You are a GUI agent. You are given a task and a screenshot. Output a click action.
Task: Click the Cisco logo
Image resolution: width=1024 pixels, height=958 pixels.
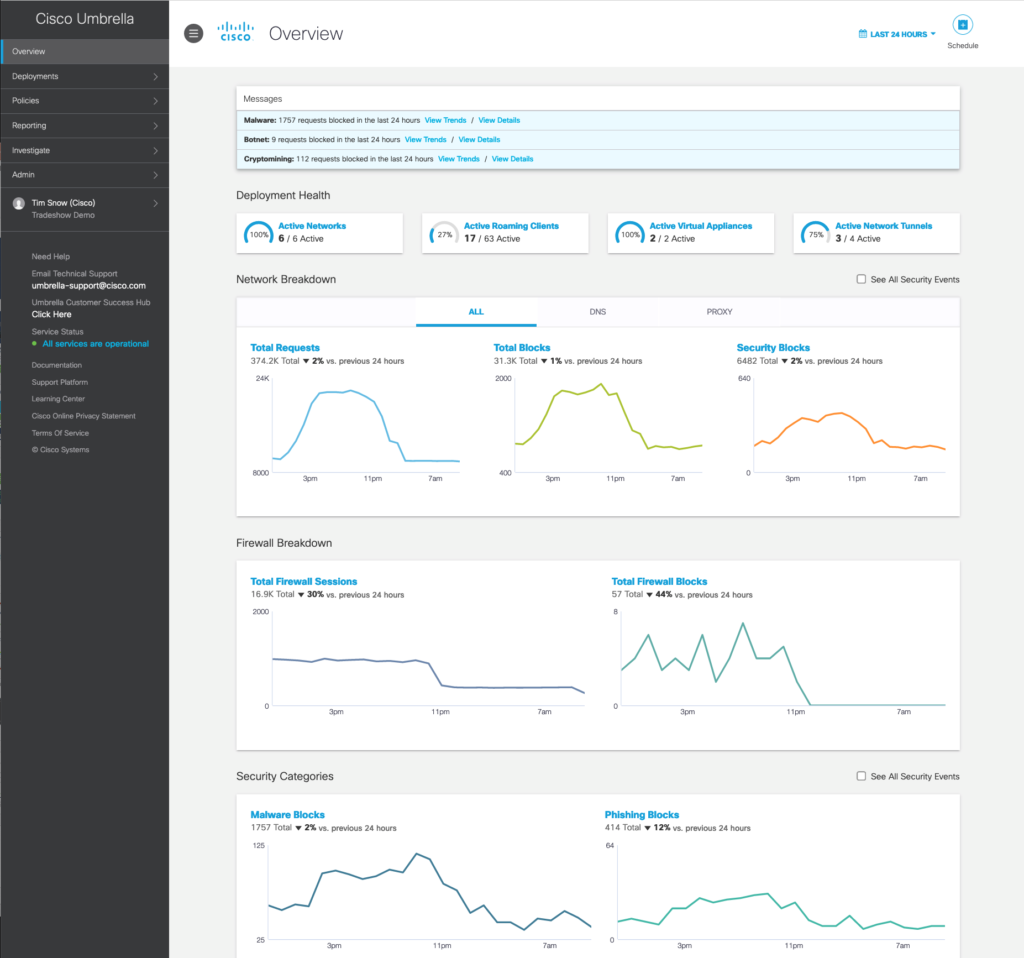coord(236,31)
